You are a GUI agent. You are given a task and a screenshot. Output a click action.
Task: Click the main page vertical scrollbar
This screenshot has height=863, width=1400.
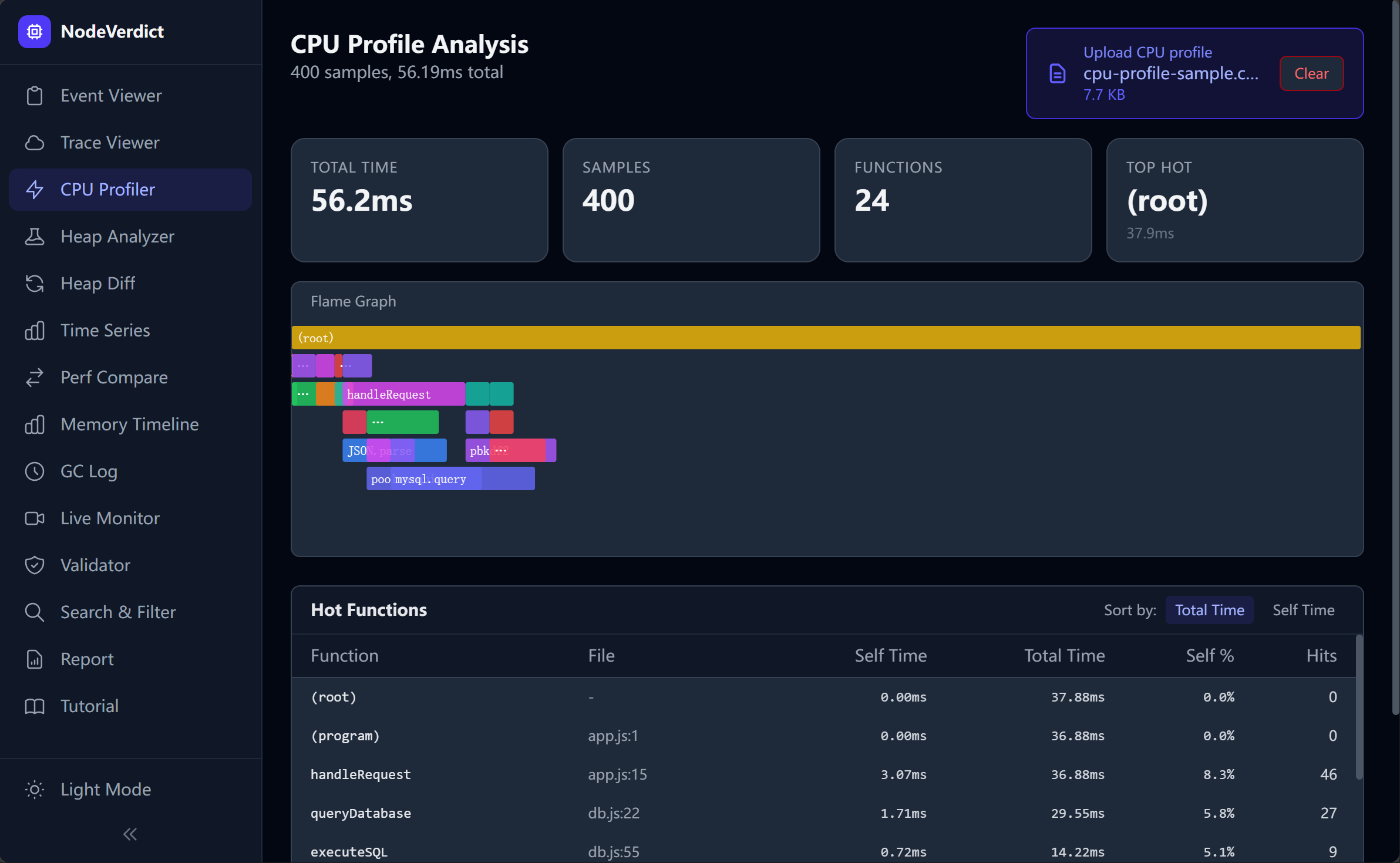pos(1395,358)
